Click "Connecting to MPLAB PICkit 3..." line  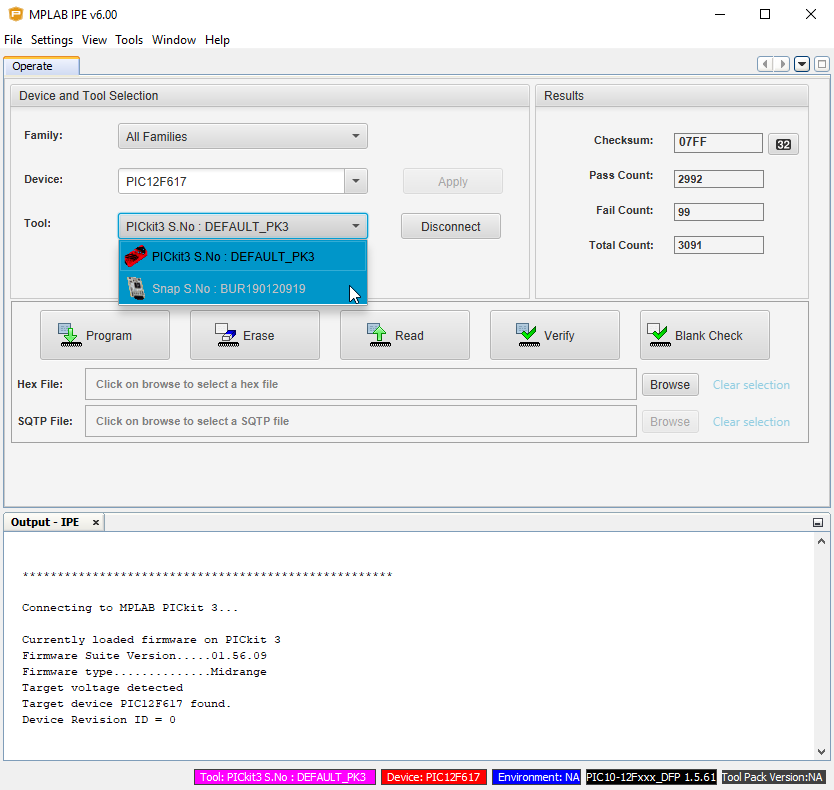130,608
